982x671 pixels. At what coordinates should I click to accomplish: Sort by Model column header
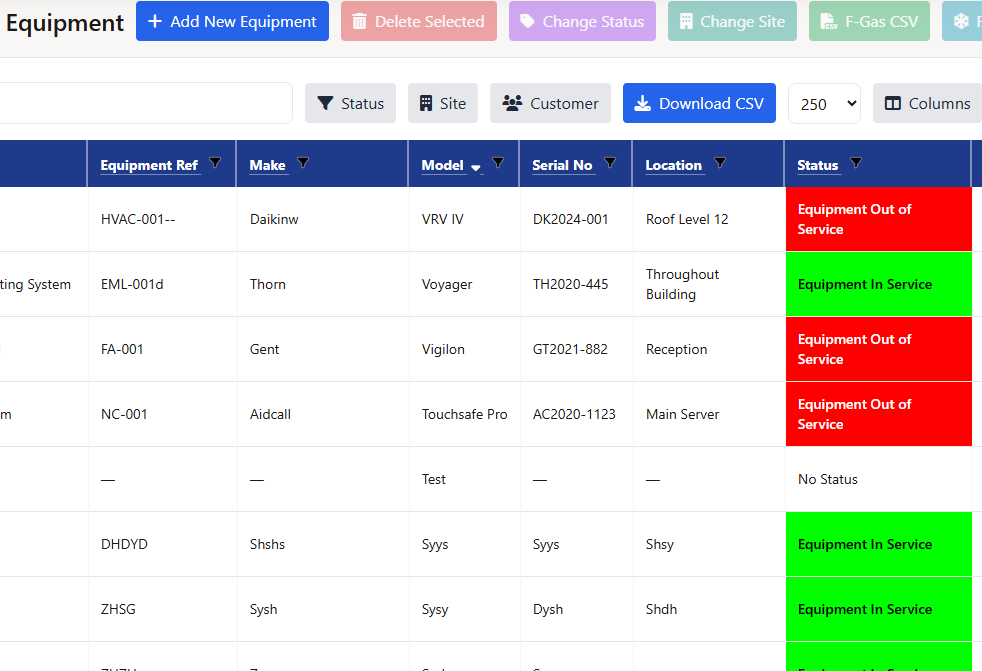tap(443, 165)
